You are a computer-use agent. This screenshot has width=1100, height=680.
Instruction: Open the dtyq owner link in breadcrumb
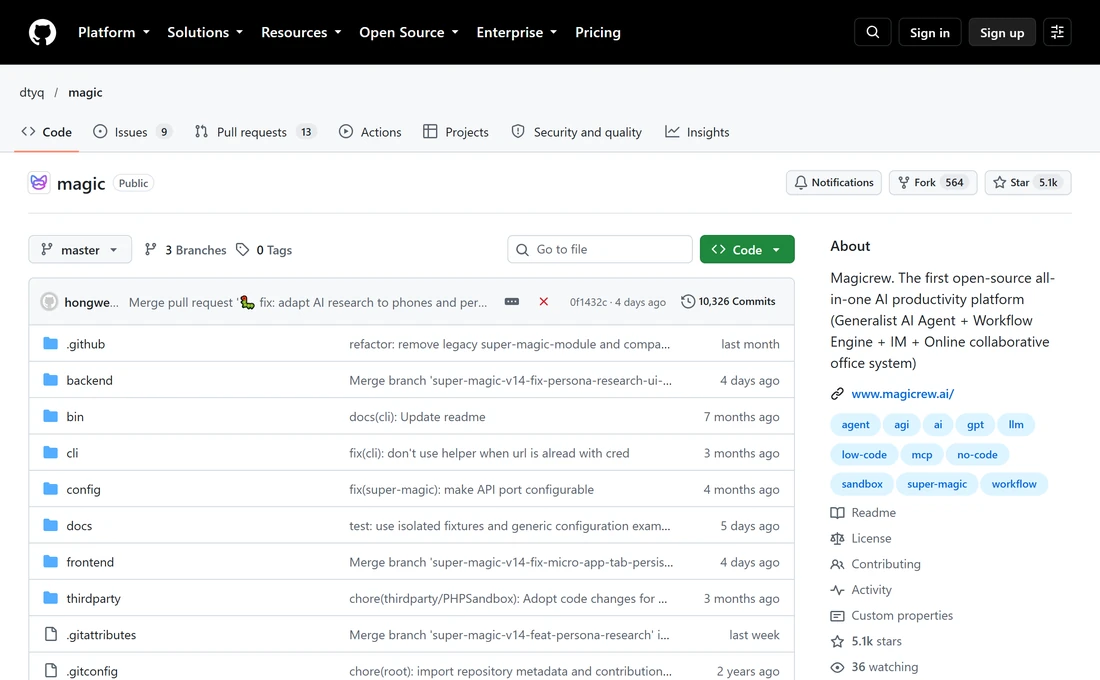click(32, 93)
